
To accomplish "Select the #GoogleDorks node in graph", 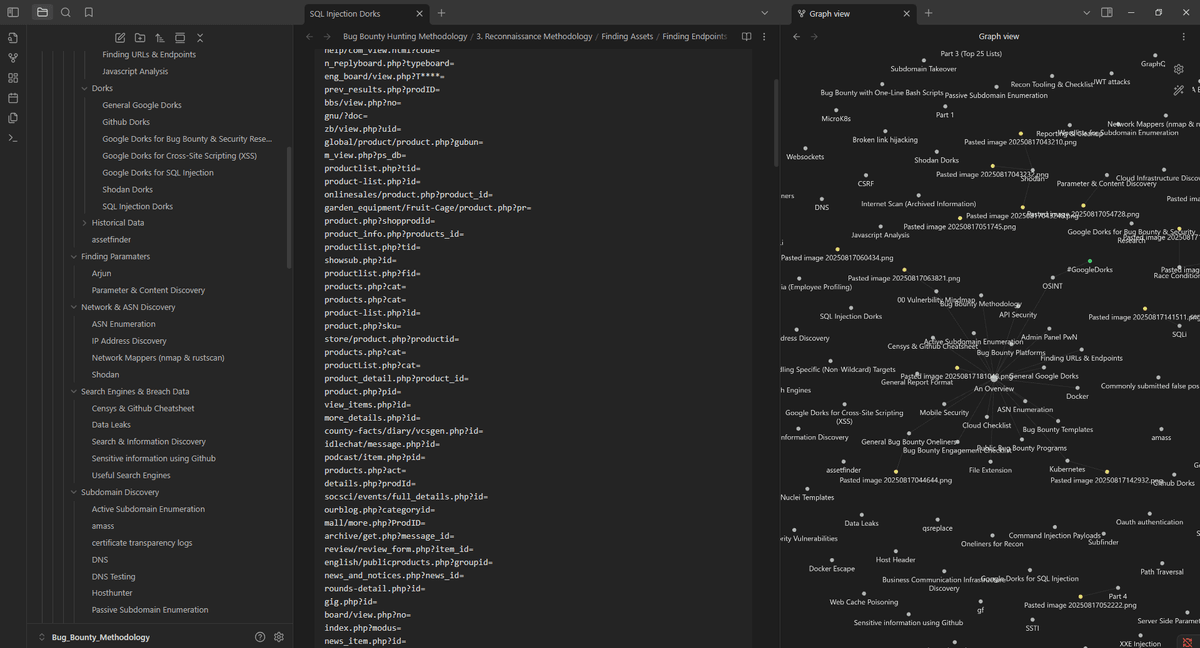I will point(1089,261).
